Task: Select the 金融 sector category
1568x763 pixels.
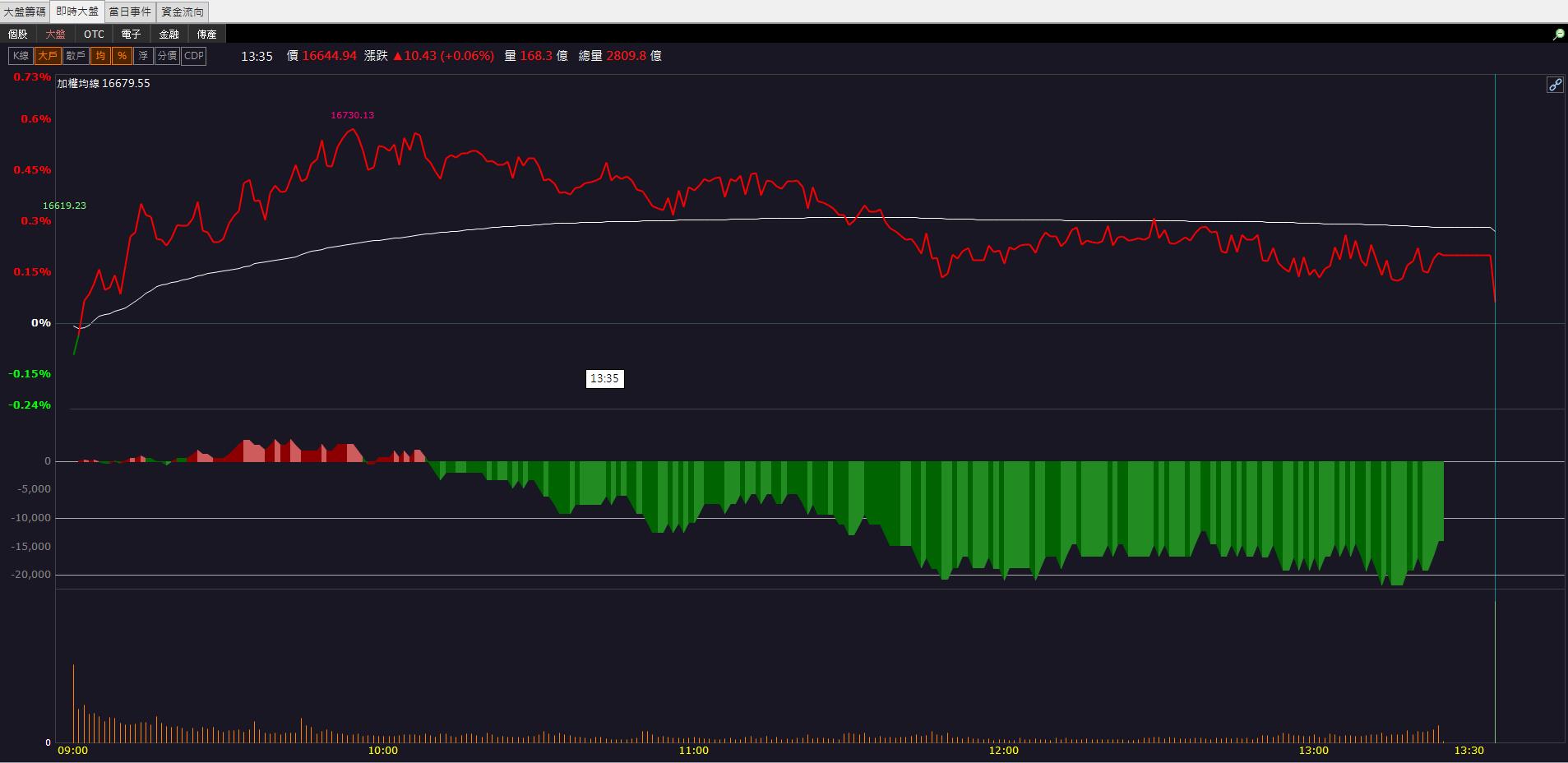Action: click(169, 34)
